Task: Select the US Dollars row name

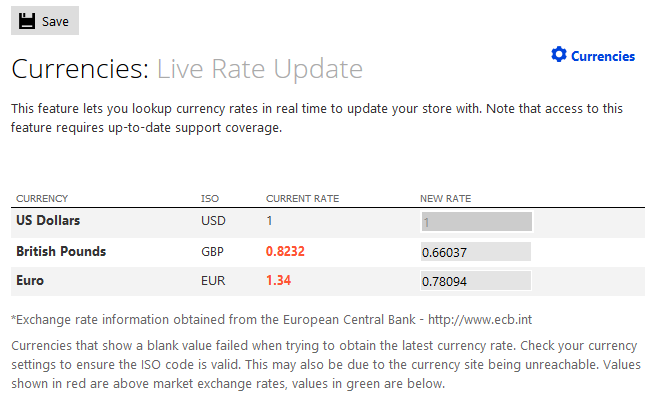Action: tap(48, 220)
